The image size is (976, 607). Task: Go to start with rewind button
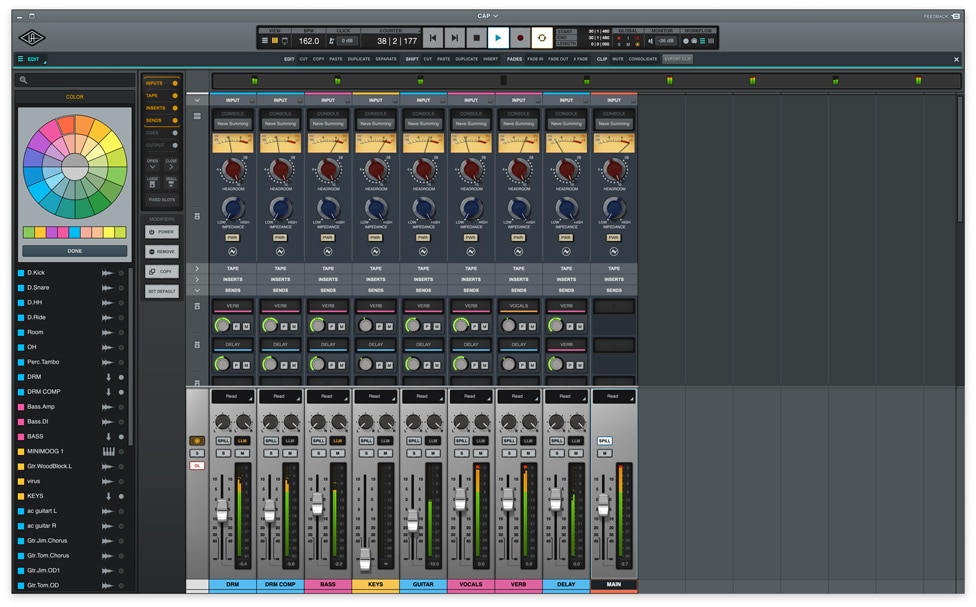pyautogui.click(x=433, y=38)
